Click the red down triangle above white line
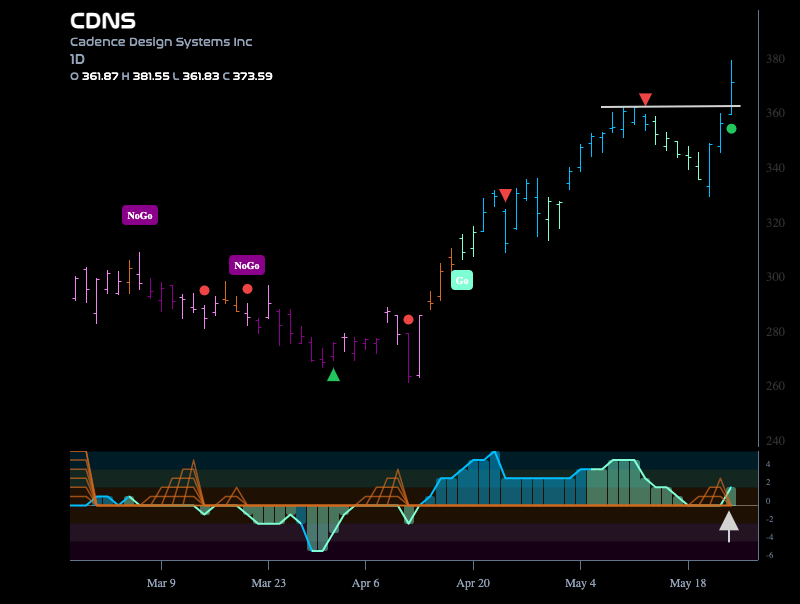The image size is (800, 604). pyautogui.click(x=645, y=99)
